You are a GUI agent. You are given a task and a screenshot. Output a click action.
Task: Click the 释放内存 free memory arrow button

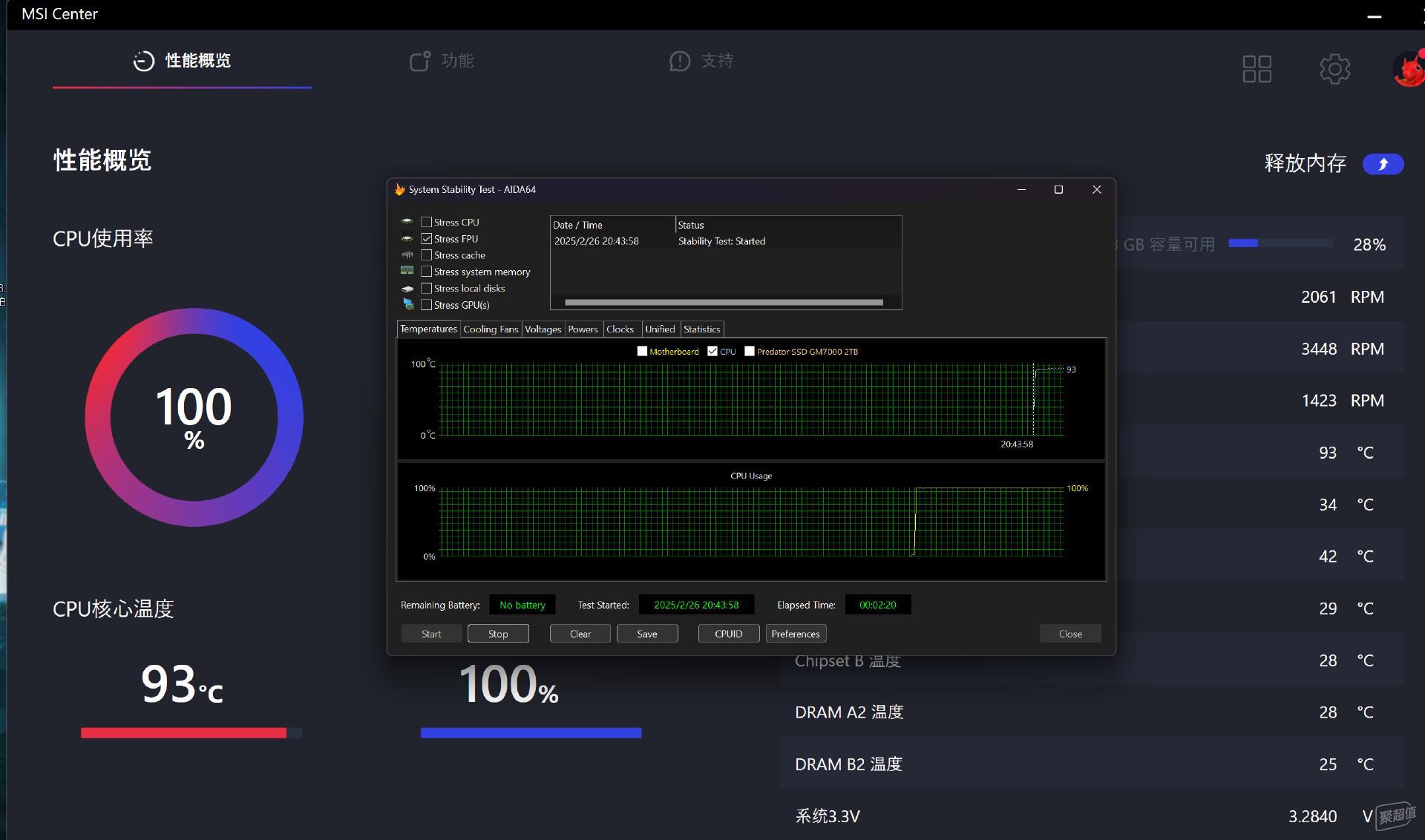coord(1383,164)
